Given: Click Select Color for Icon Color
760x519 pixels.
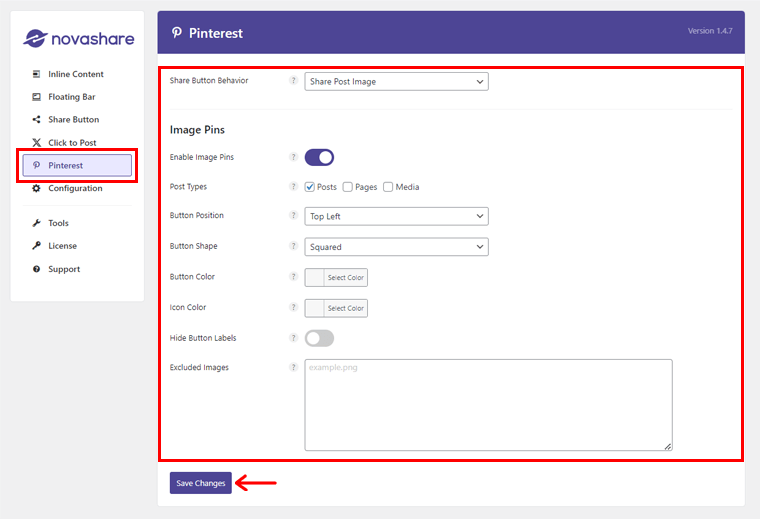Looking at the screenshot, I should click(x=346, y=308).
